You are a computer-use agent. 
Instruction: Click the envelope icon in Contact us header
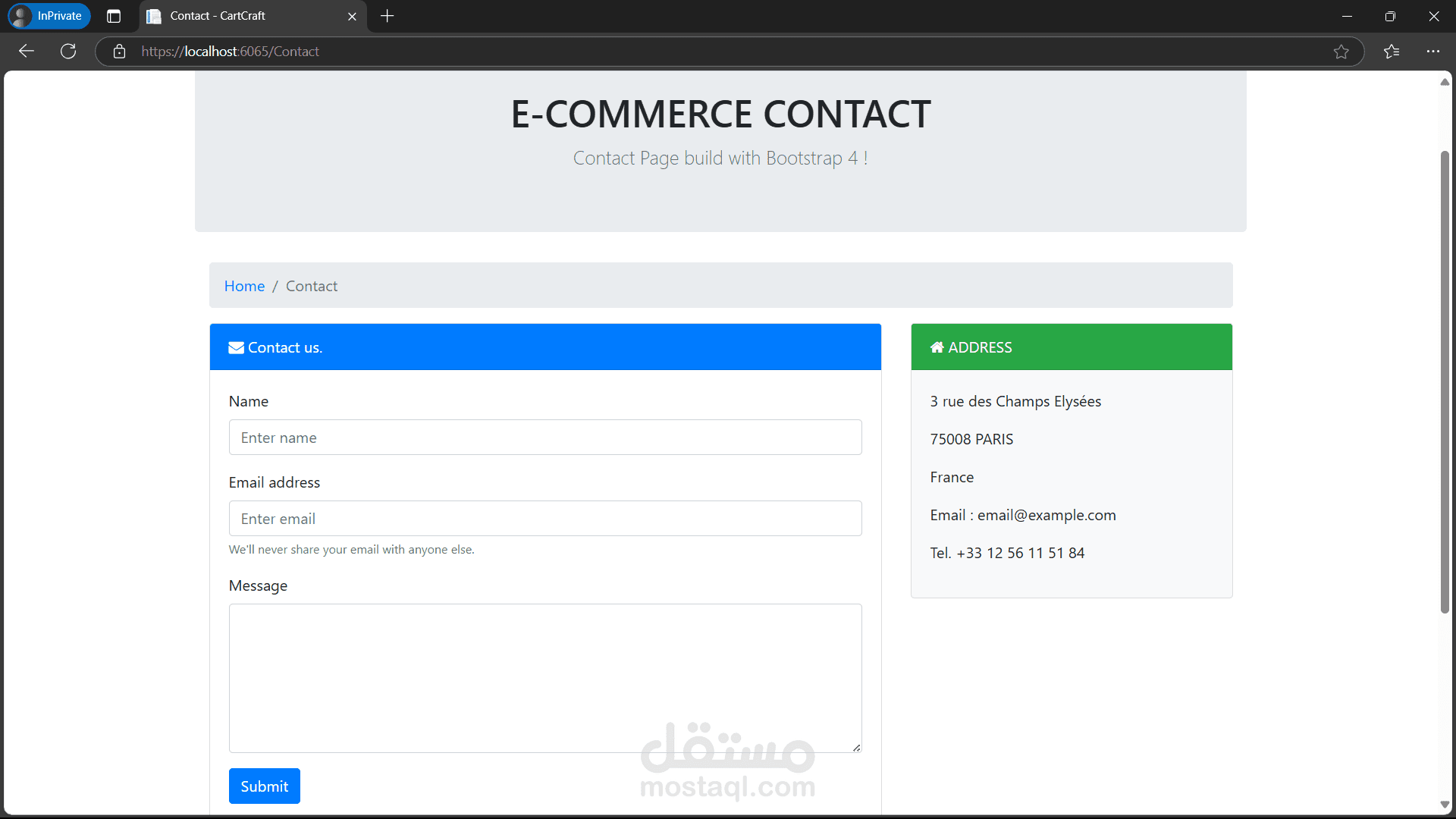click(x=236, y=347)
